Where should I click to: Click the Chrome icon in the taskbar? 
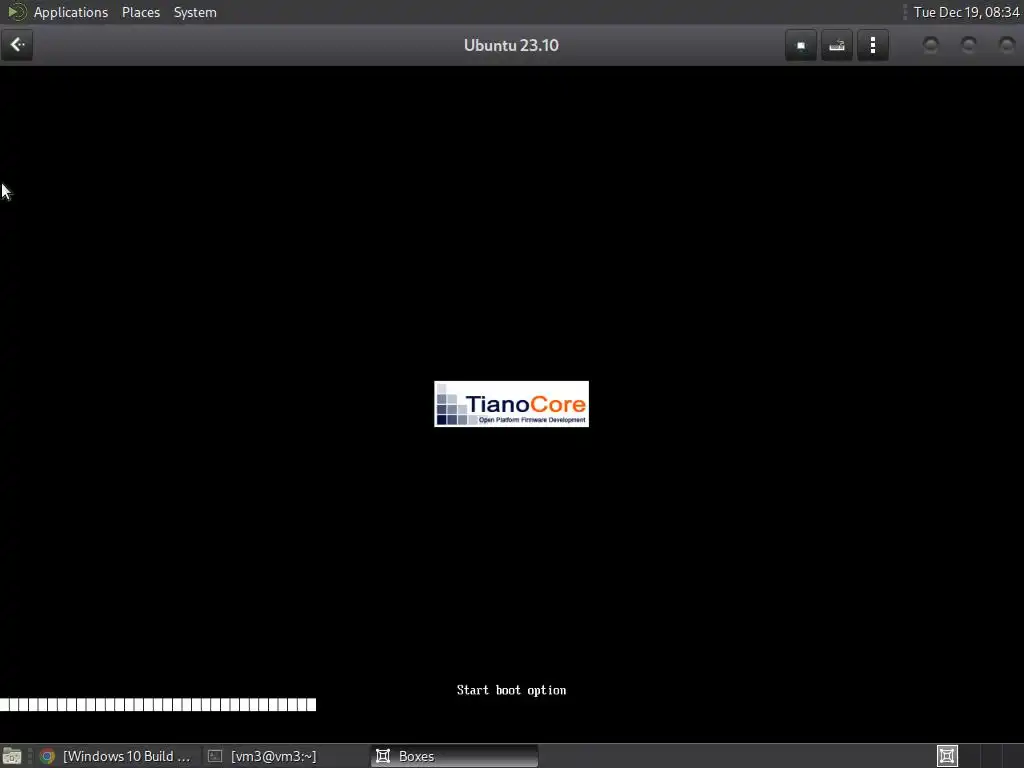[47, 756]
